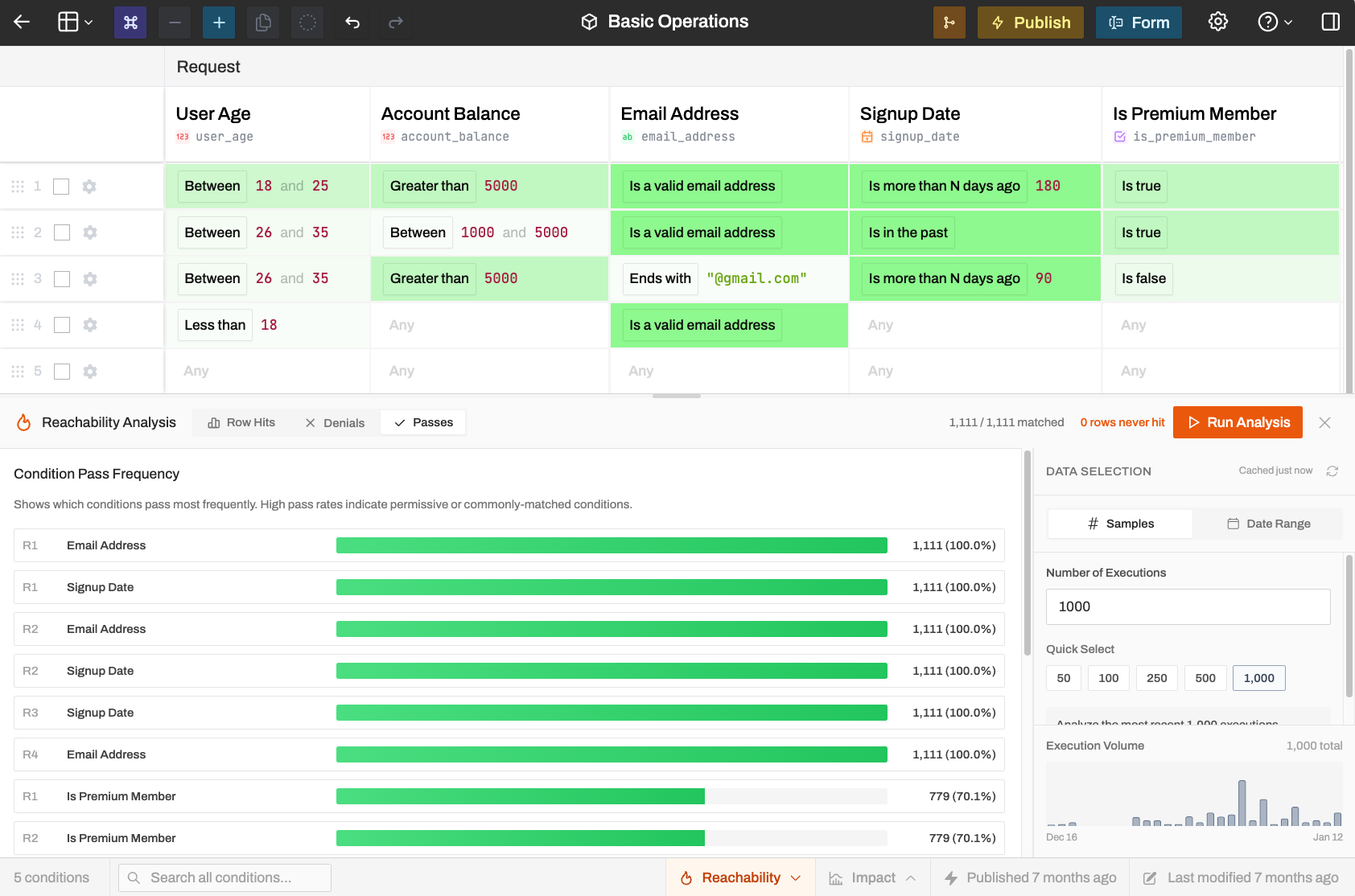Switch to the Denials tab
Image resolution: width=1355 pixels, height=896 pixels.
click(335, 422)
